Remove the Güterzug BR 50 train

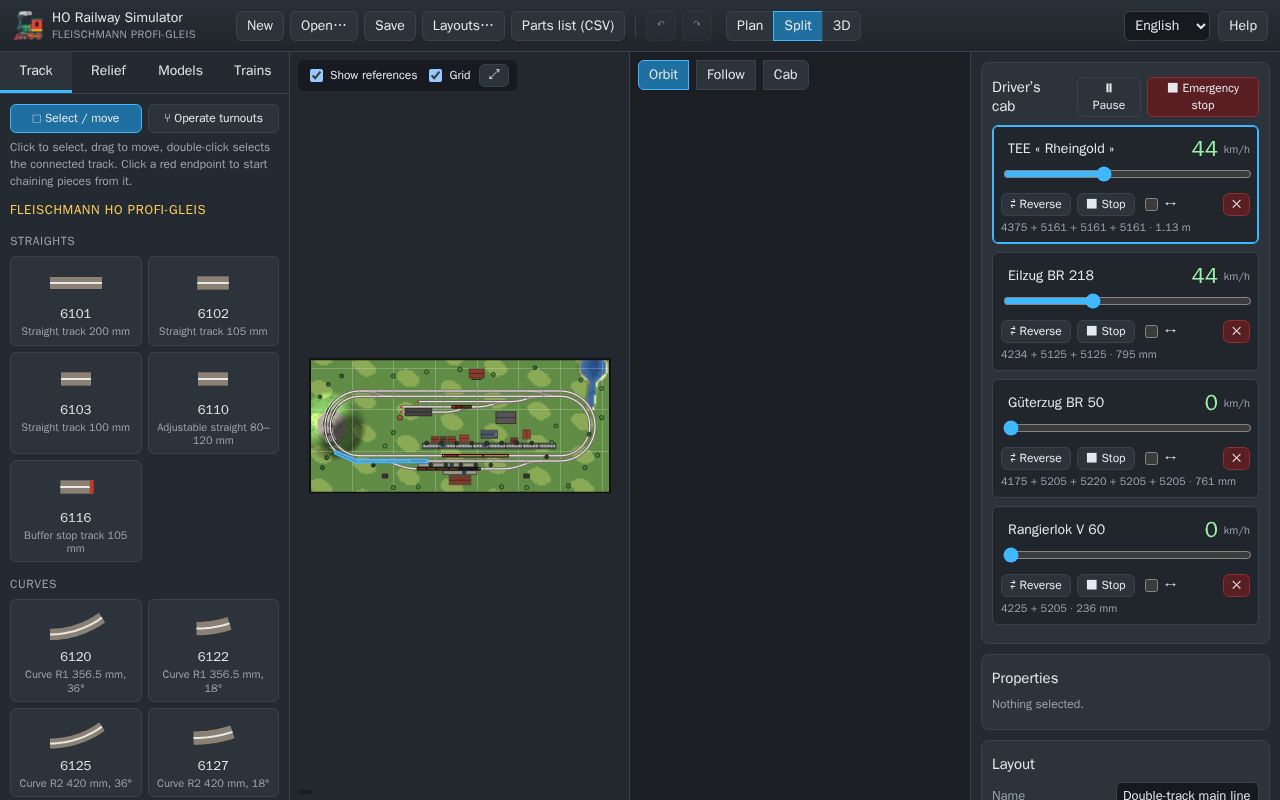pyautogui.click(x=1236, y=458)
